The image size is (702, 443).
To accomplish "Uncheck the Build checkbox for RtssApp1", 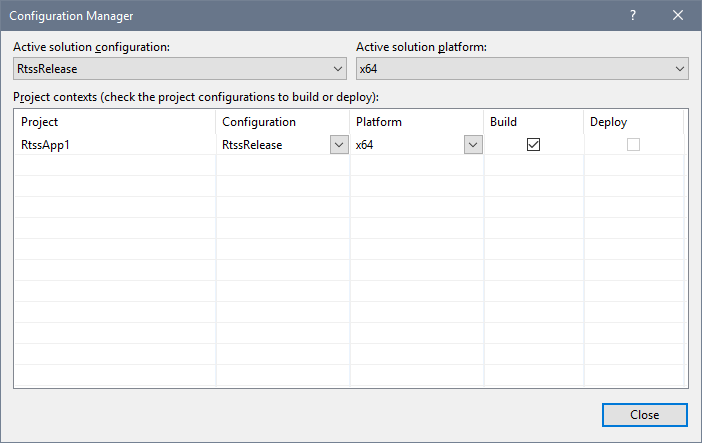I will (x=533, y=144).
